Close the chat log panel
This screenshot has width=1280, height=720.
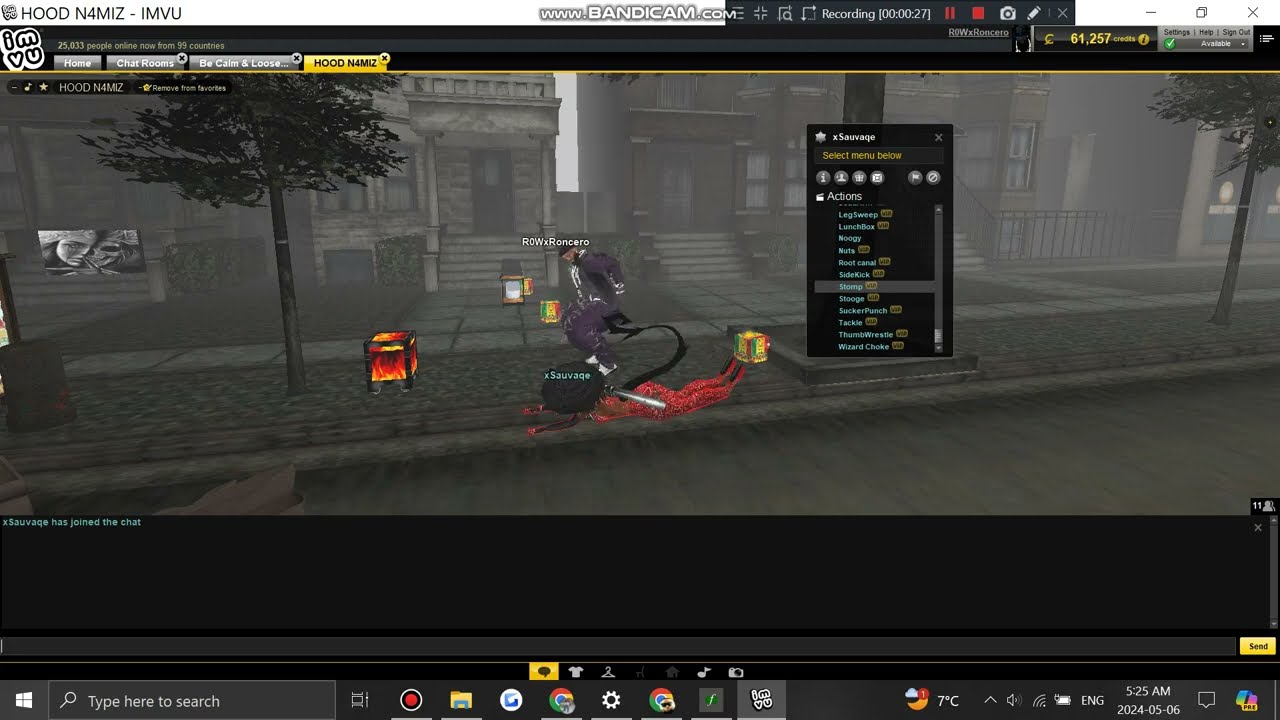click(1258, 528)
